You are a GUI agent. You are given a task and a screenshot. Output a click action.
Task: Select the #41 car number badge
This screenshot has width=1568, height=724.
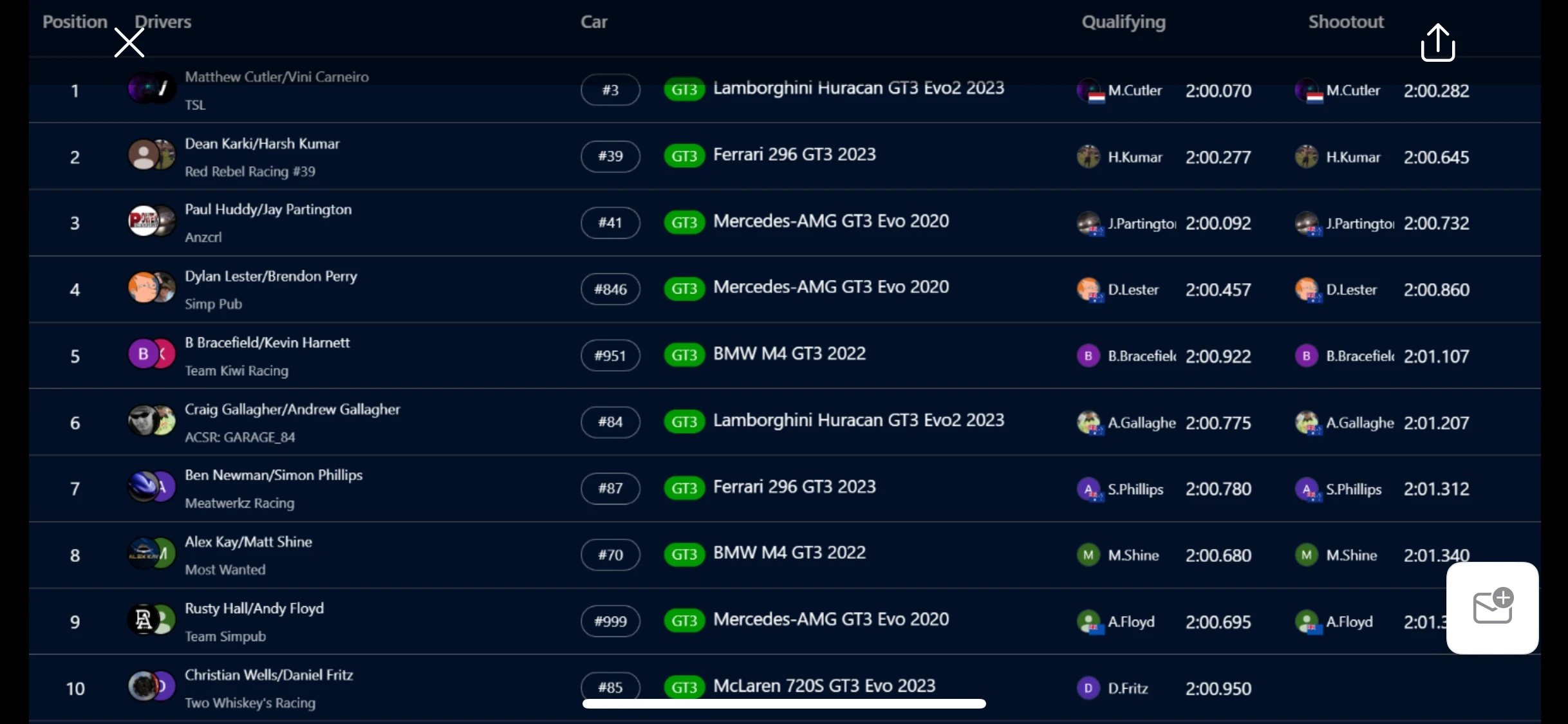(x=610, y=223)
